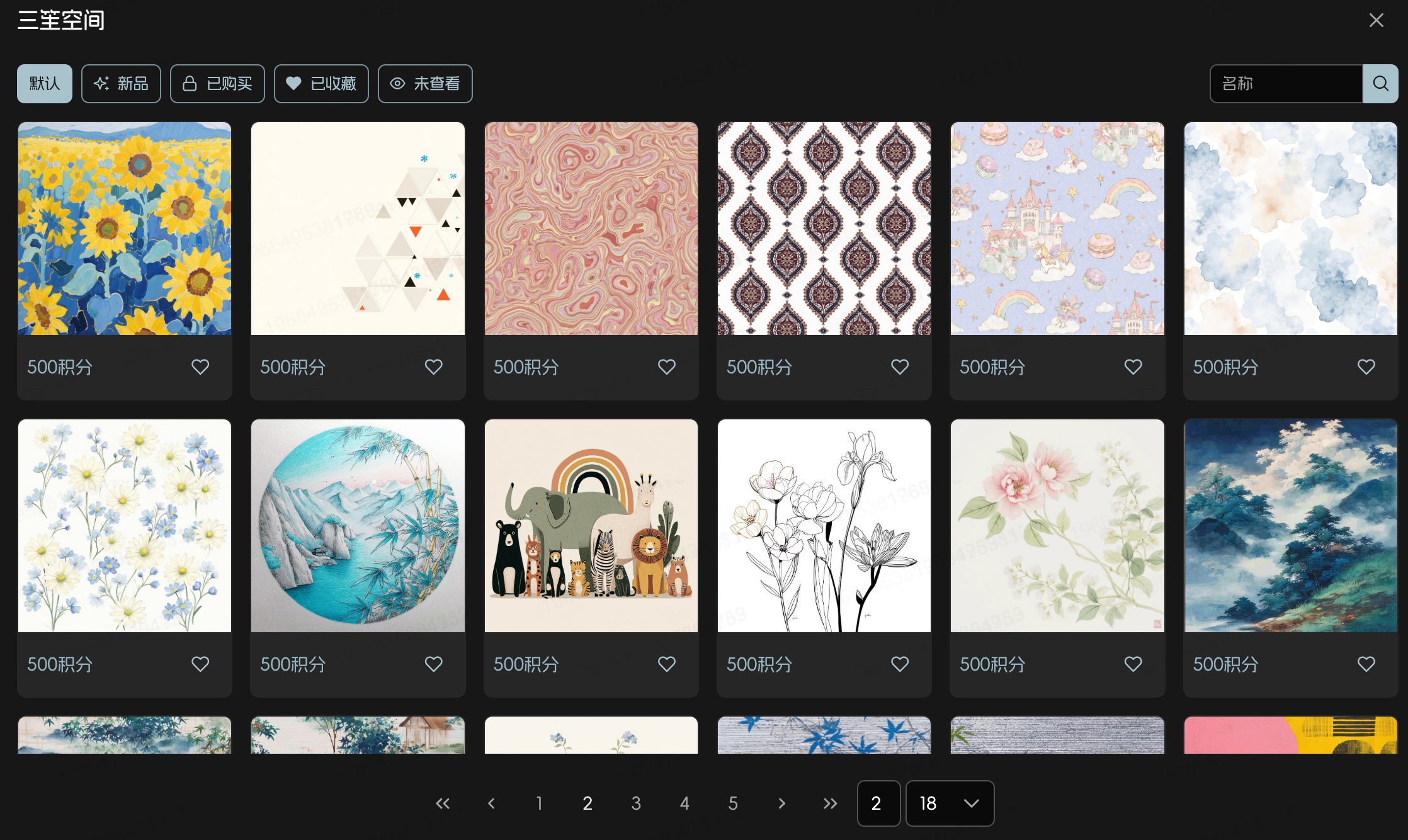Open the ogee damask pattern thumbnail
Viewport: 1408px width, 840px height.
click(x=824, y=229)
